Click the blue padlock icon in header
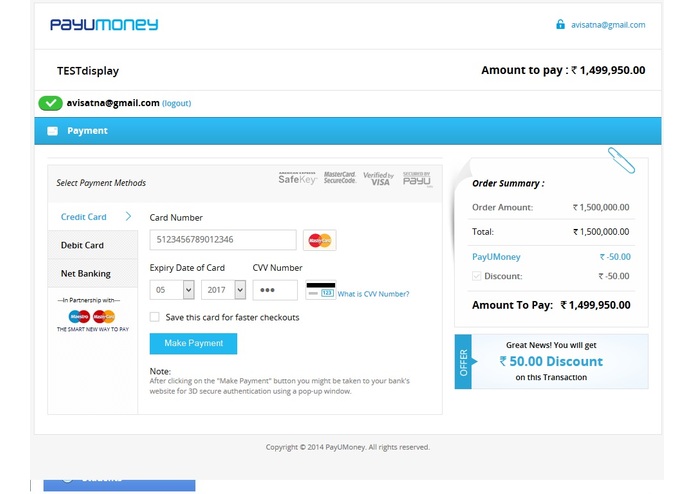The image size is (695, 494). 560,24
